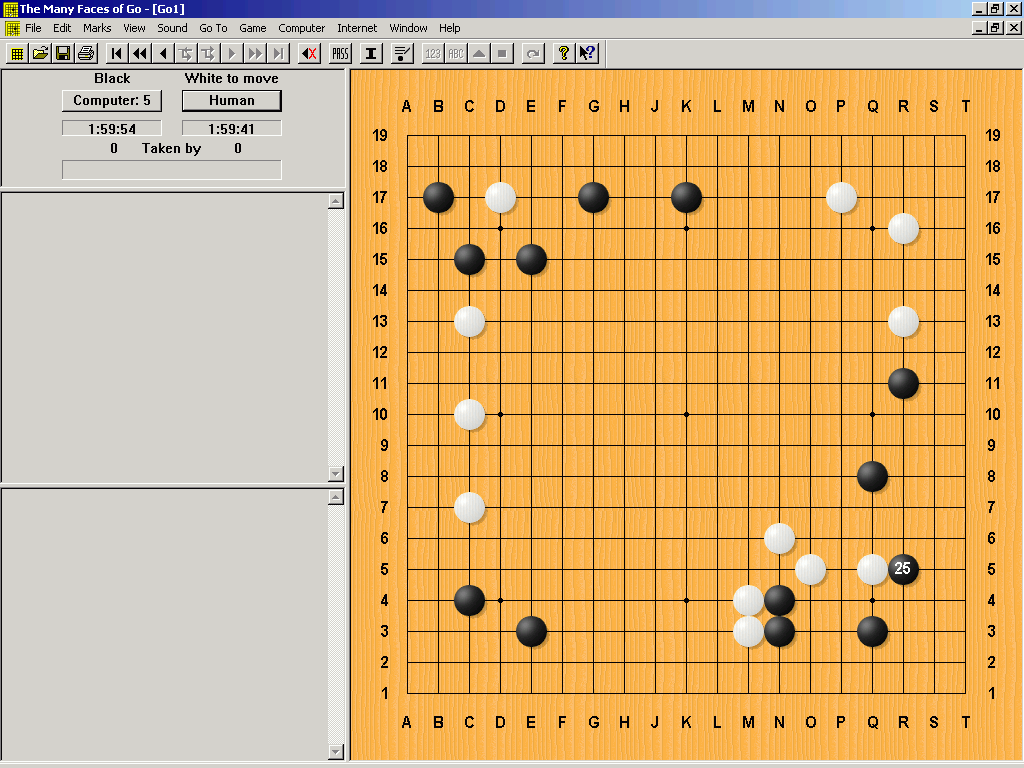The image size is (1024, 768).
Task: Open the Marks menu
Action: click(97, 28)
